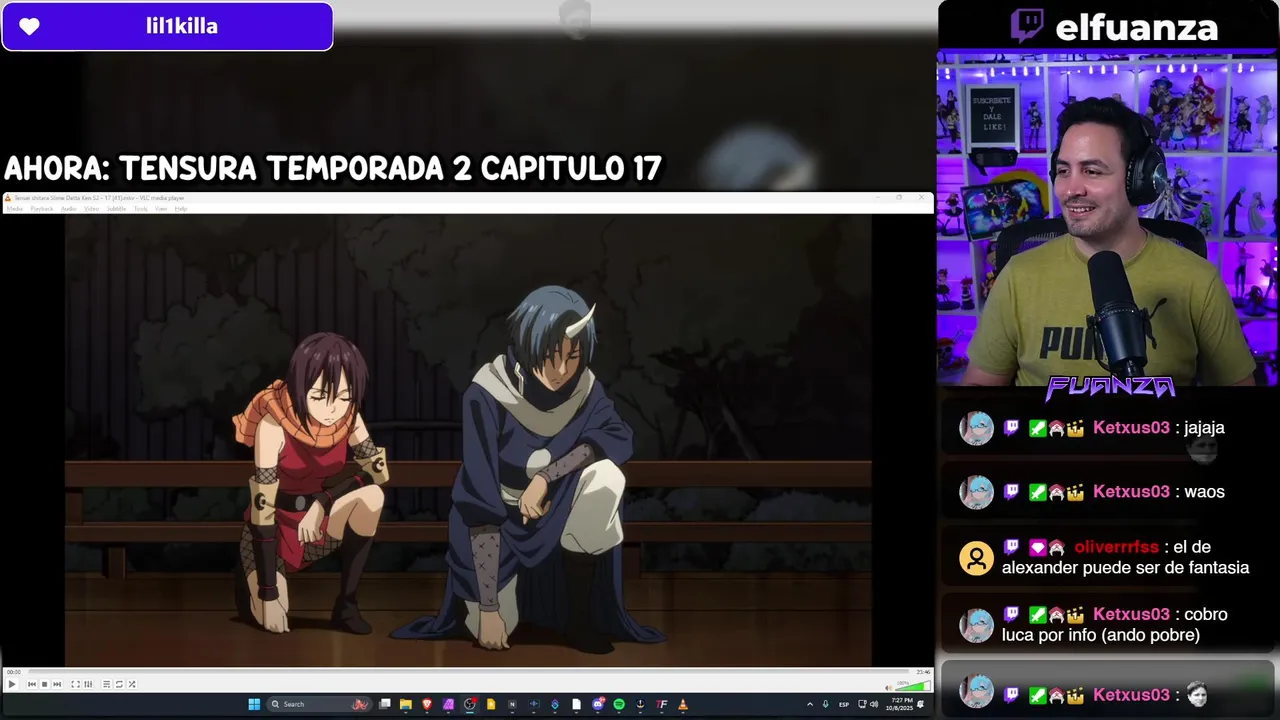Click the elfuanza channel name
This screenshot has width=1280, height=720.
[1137, 28]
